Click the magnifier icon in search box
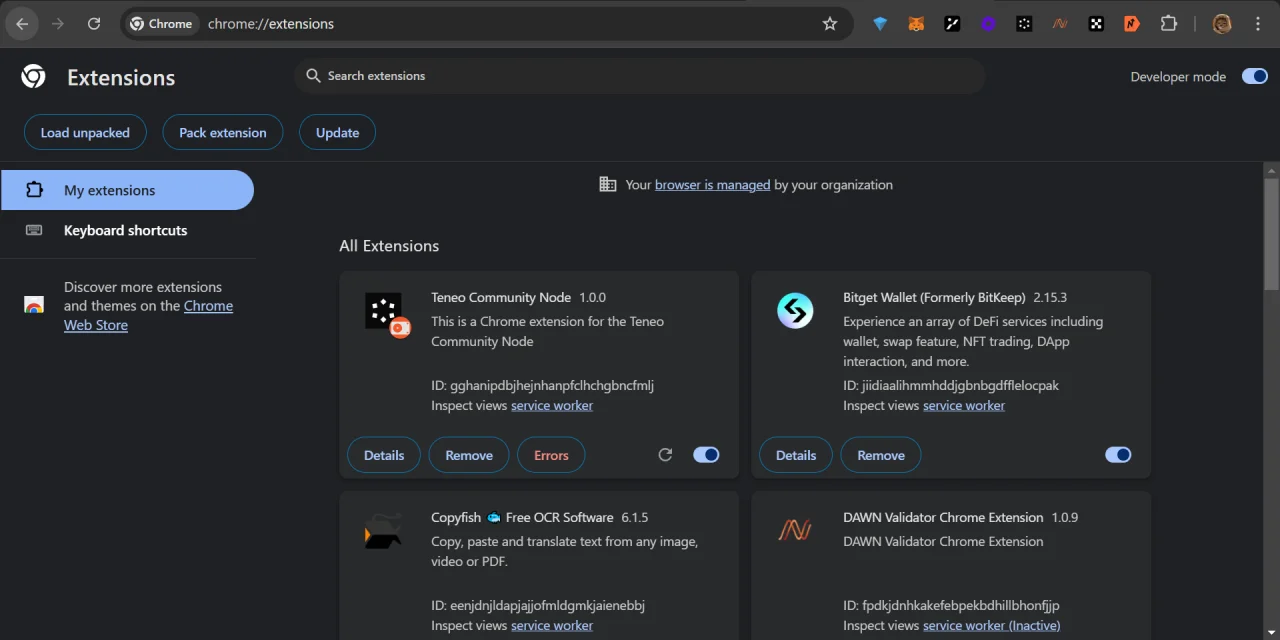 point(314,76)
